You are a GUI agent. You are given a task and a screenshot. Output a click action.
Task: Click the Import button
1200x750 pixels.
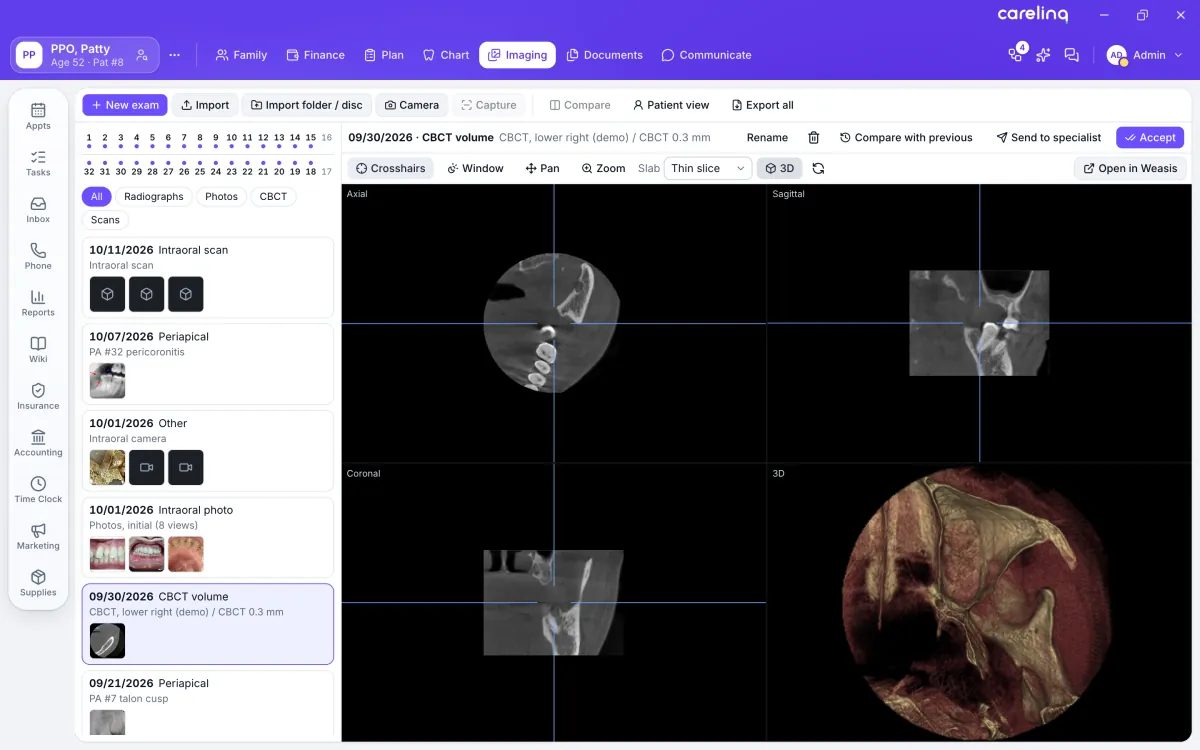pos(205,105)
